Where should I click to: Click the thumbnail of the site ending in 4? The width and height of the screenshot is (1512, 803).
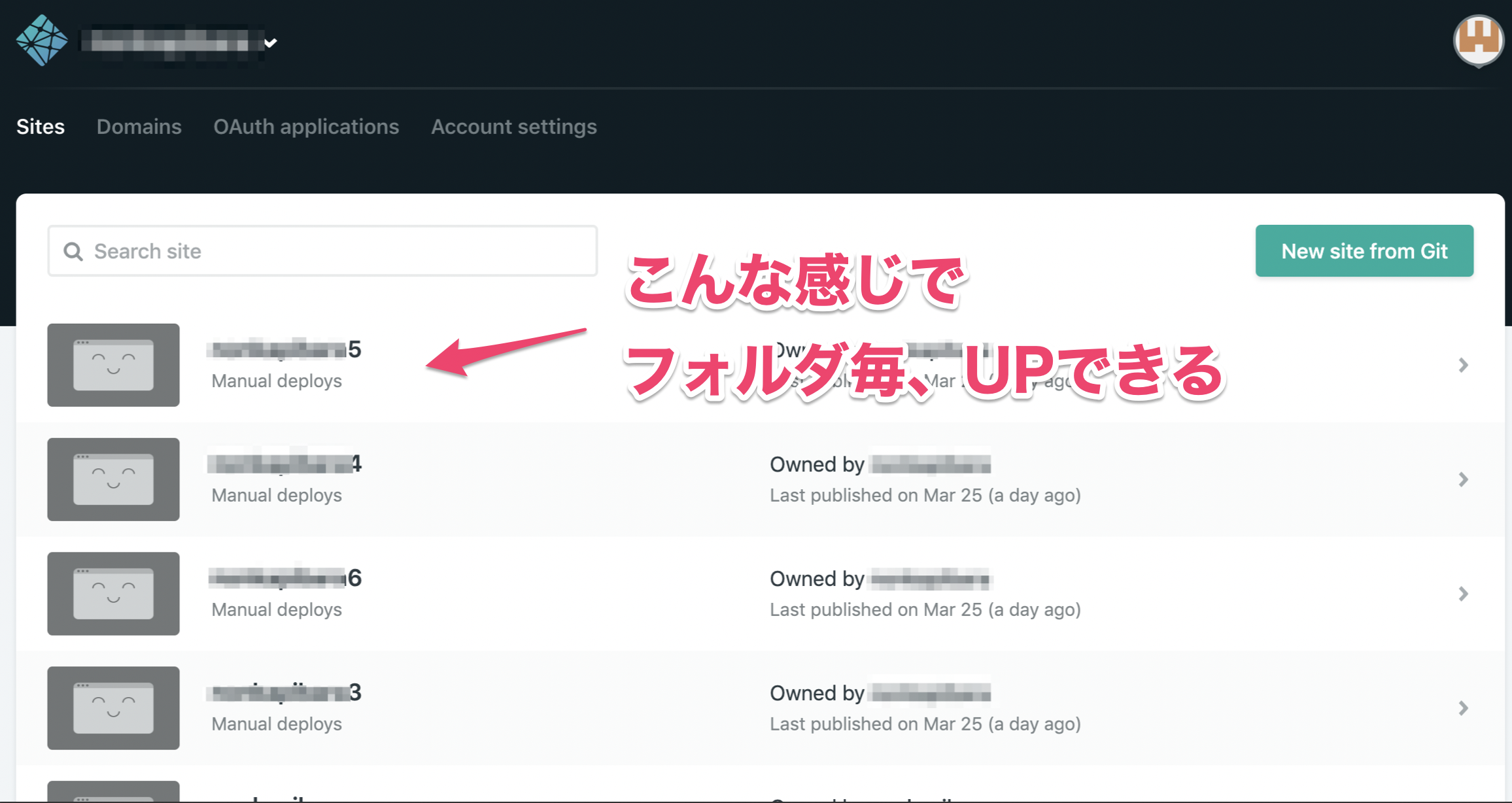(112, 479)
